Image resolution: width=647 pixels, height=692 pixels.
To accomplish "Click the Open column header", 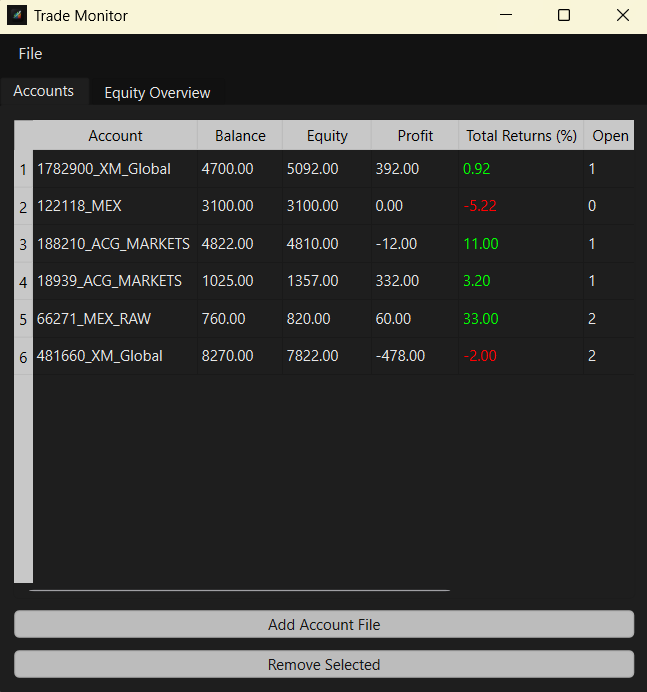I will pyautogui.click(x=609, y=135).
